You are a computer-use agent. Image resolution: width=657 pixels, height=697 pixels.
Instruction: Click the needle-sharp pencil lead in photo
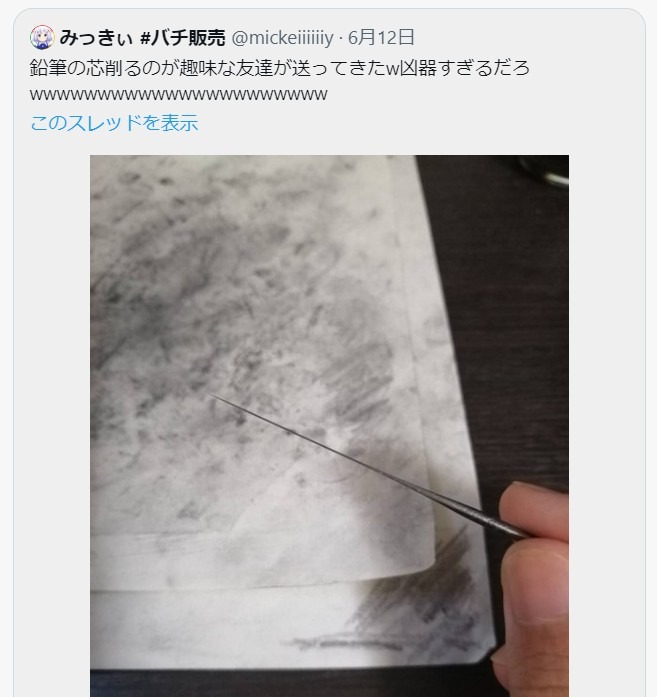pos(369,467)
